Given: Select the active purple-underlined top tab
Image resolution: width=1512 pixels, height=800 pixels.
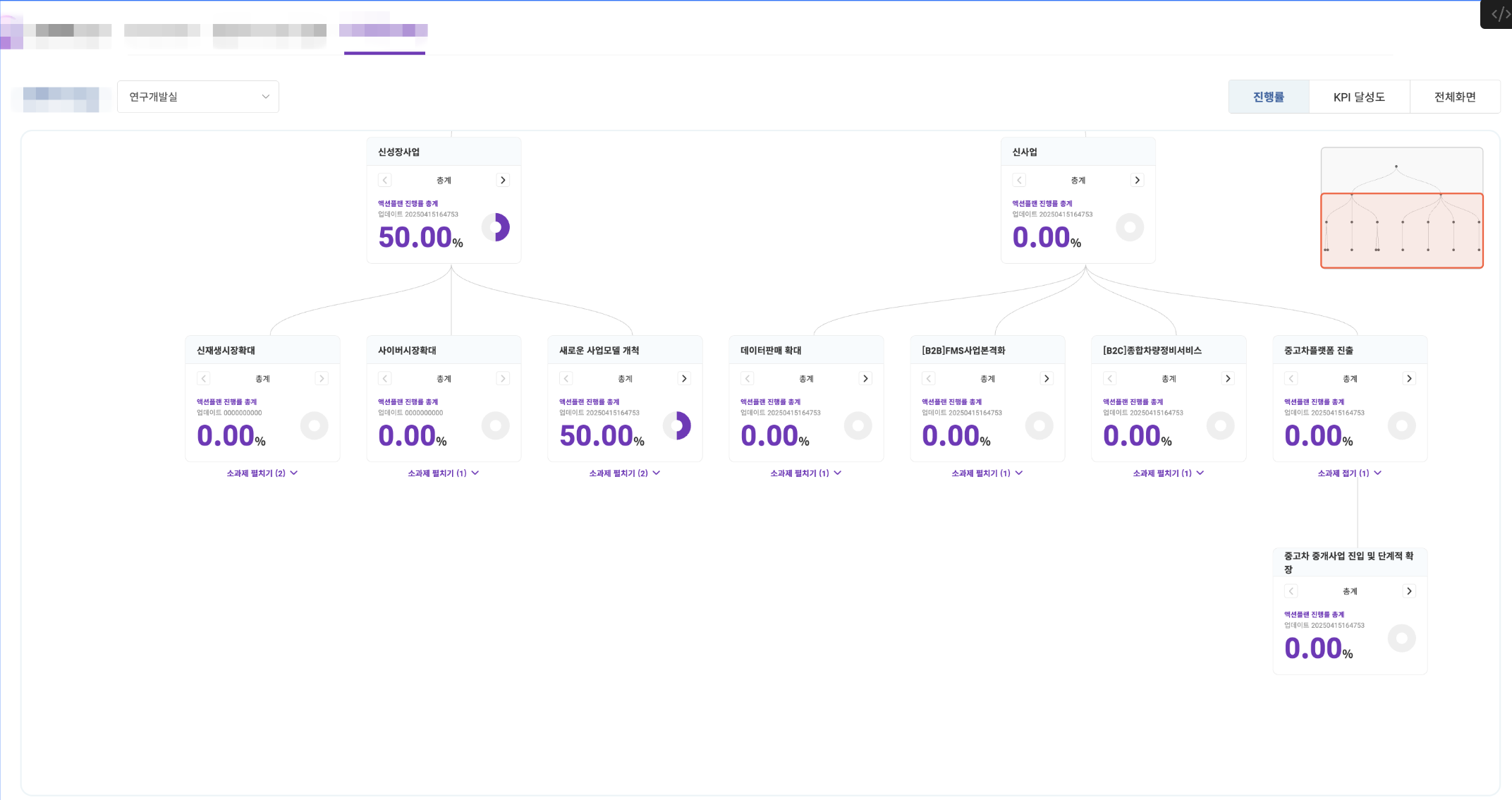Looking at the screenshot, I should (x=384, y=31).
